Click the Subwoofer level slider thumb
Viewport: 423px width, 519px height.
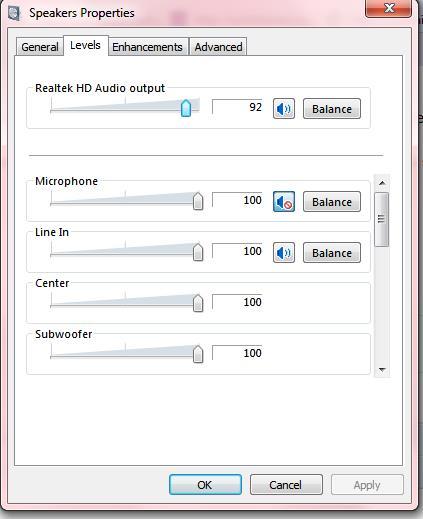pyautogui.click(x=198, y=354)
